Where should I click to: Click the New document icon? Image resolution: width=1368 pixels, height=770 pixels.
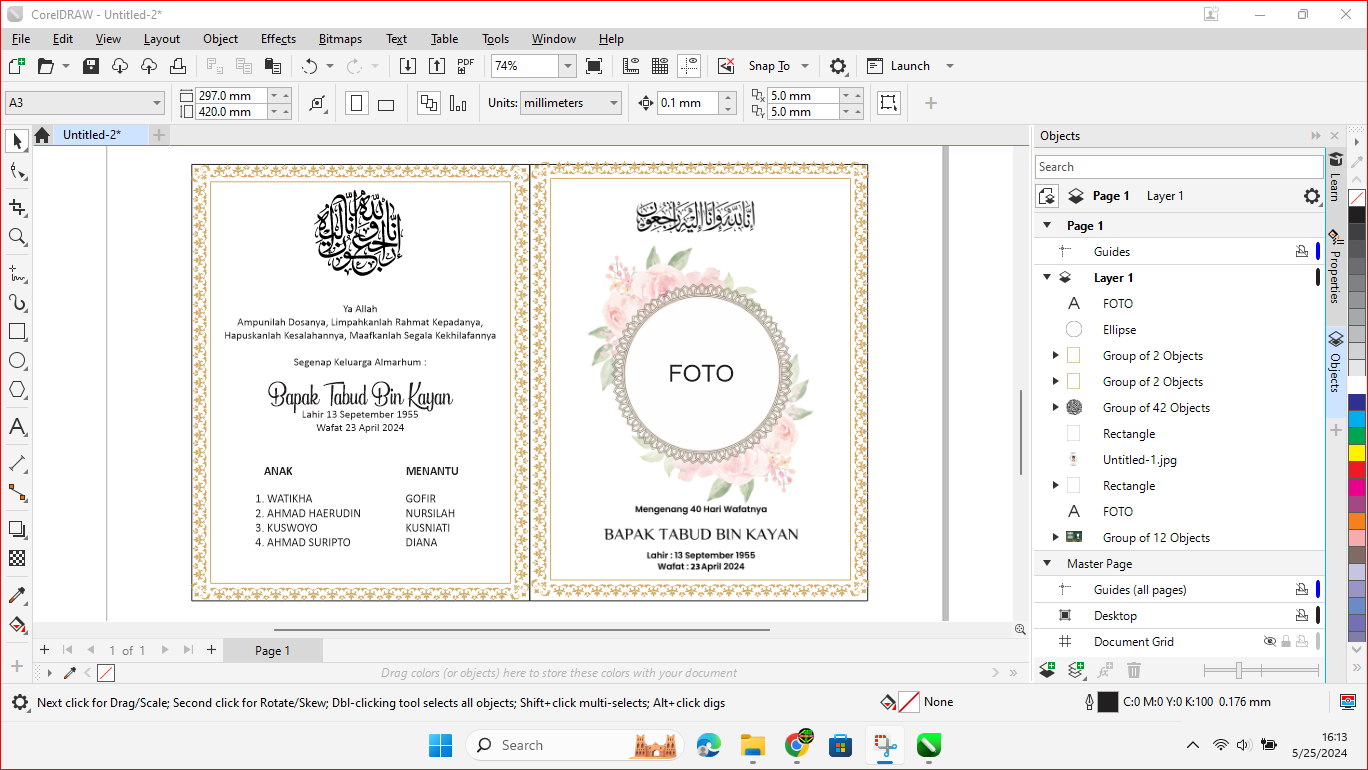(17, 66)
